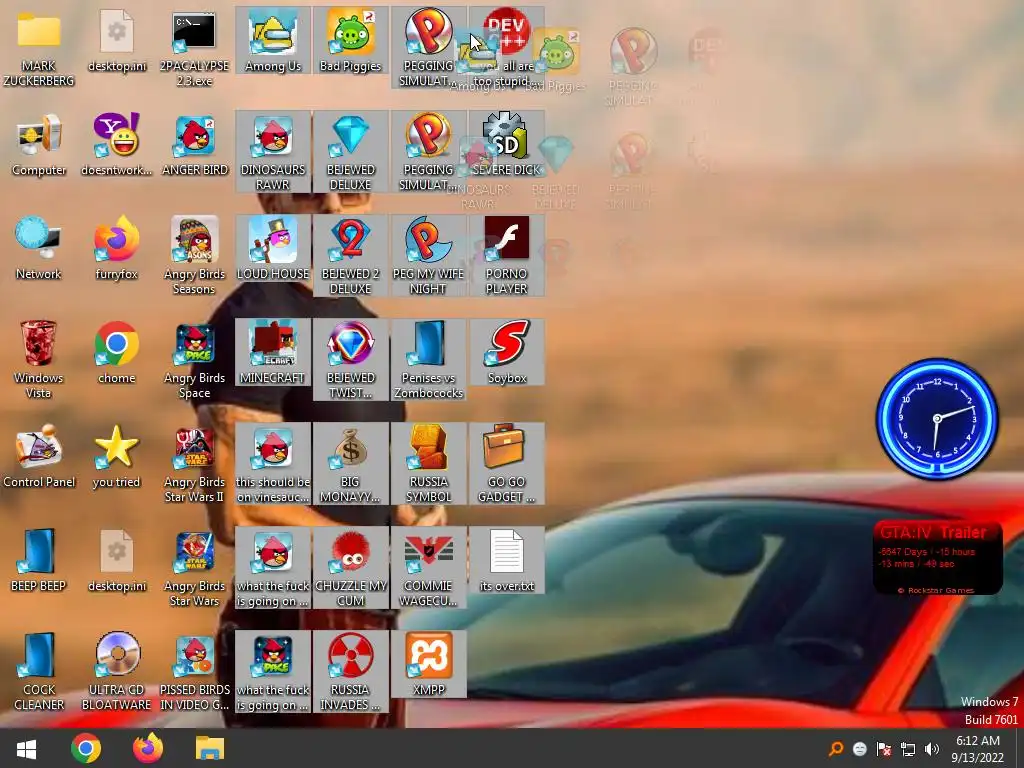
Task: Select the its over.txt file
Action: 507,561
